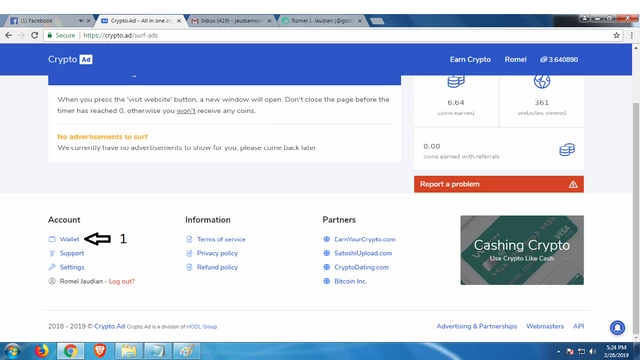This screenshot has width=640, height=360.
Task: Click the globe icon beside CryptoDating.com
Action: pyautogui.click(x=327, y=267)
